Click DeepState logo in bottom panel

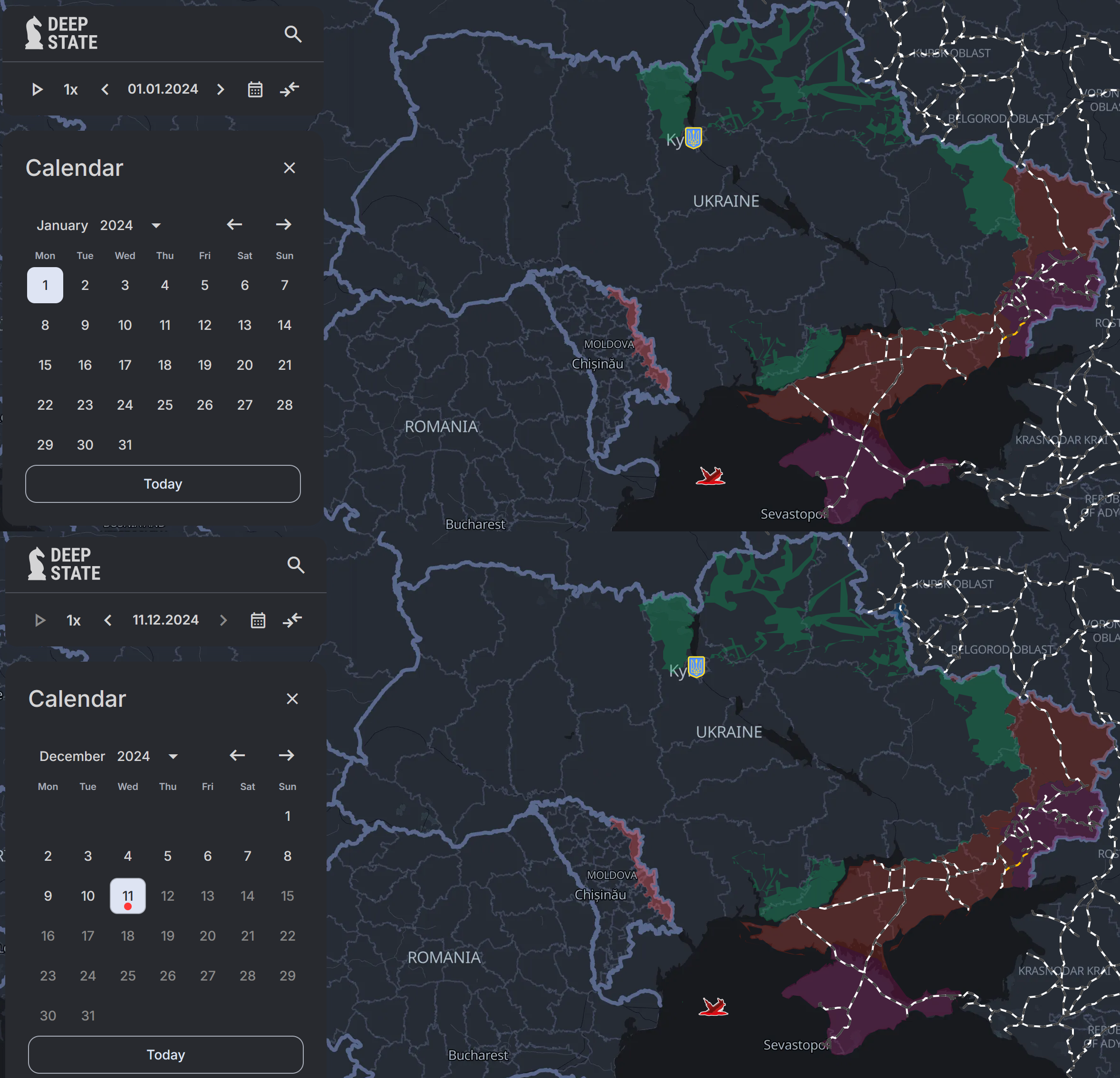(65, 564)
